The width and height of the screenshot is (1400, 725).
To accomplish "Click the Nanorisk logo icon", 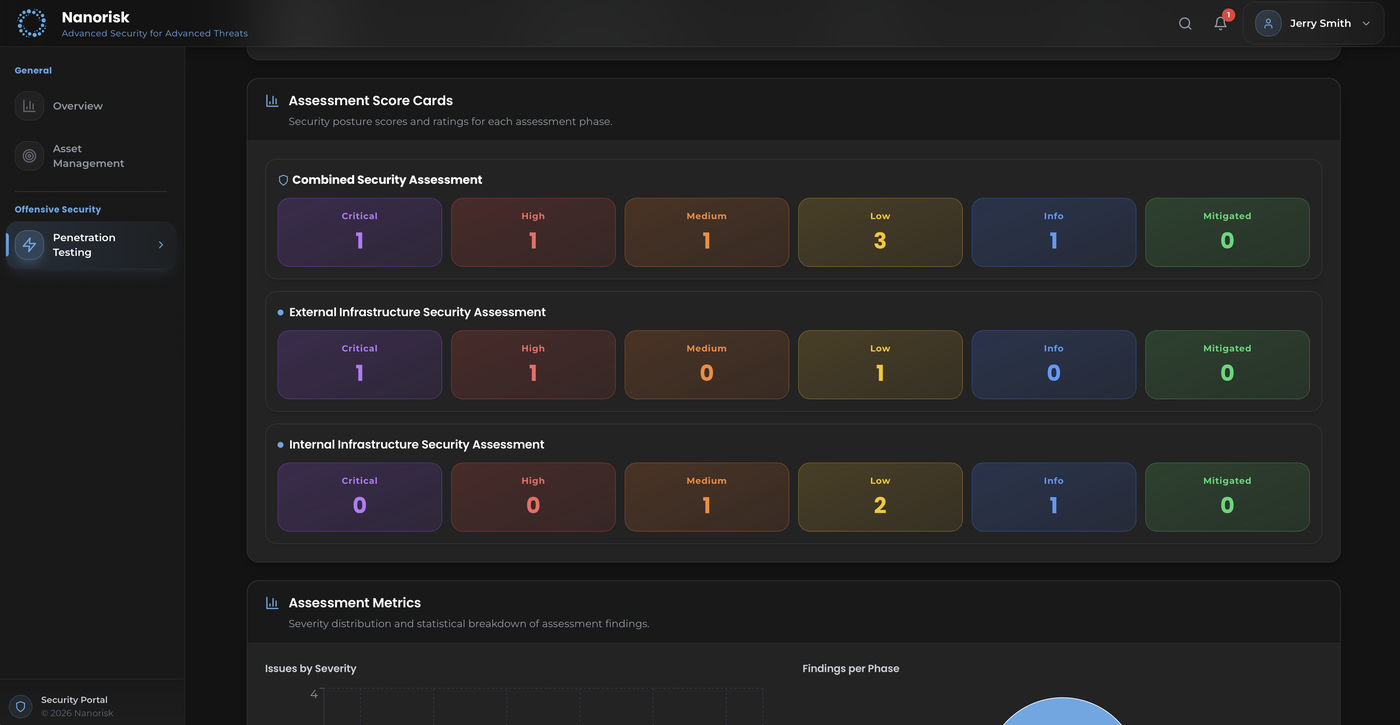I will [x=31, y=23].
